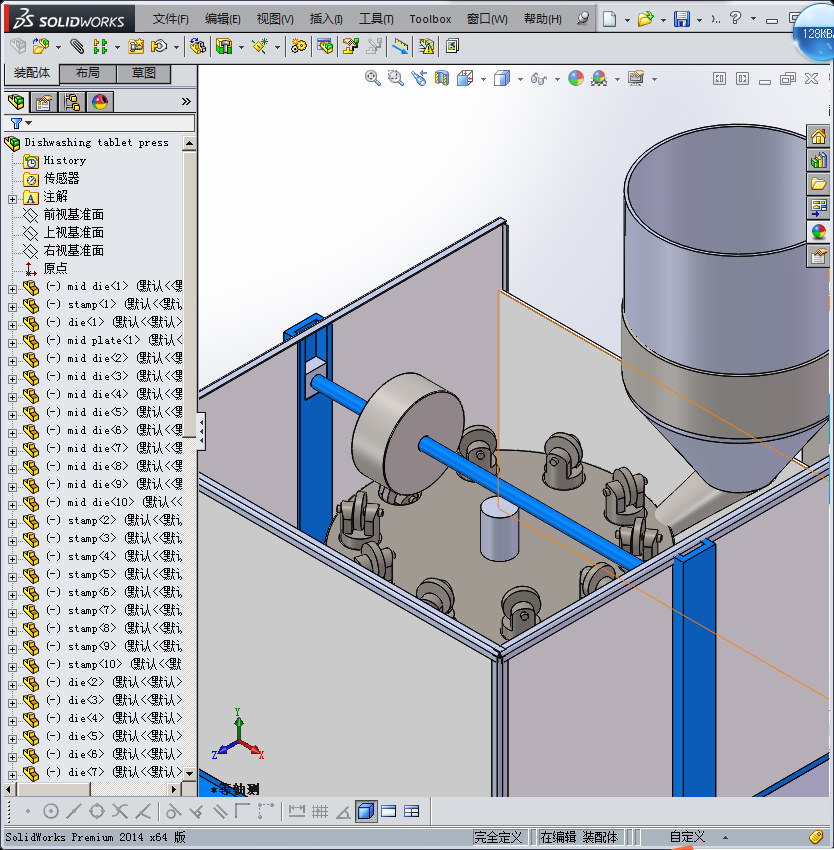
Task: Expand the mid plate<1> component
Action: (12, 341)
